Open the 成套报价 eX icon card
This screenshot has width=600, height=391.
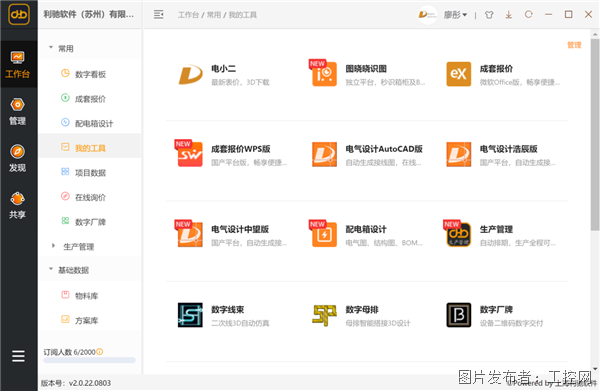[458, 74]
